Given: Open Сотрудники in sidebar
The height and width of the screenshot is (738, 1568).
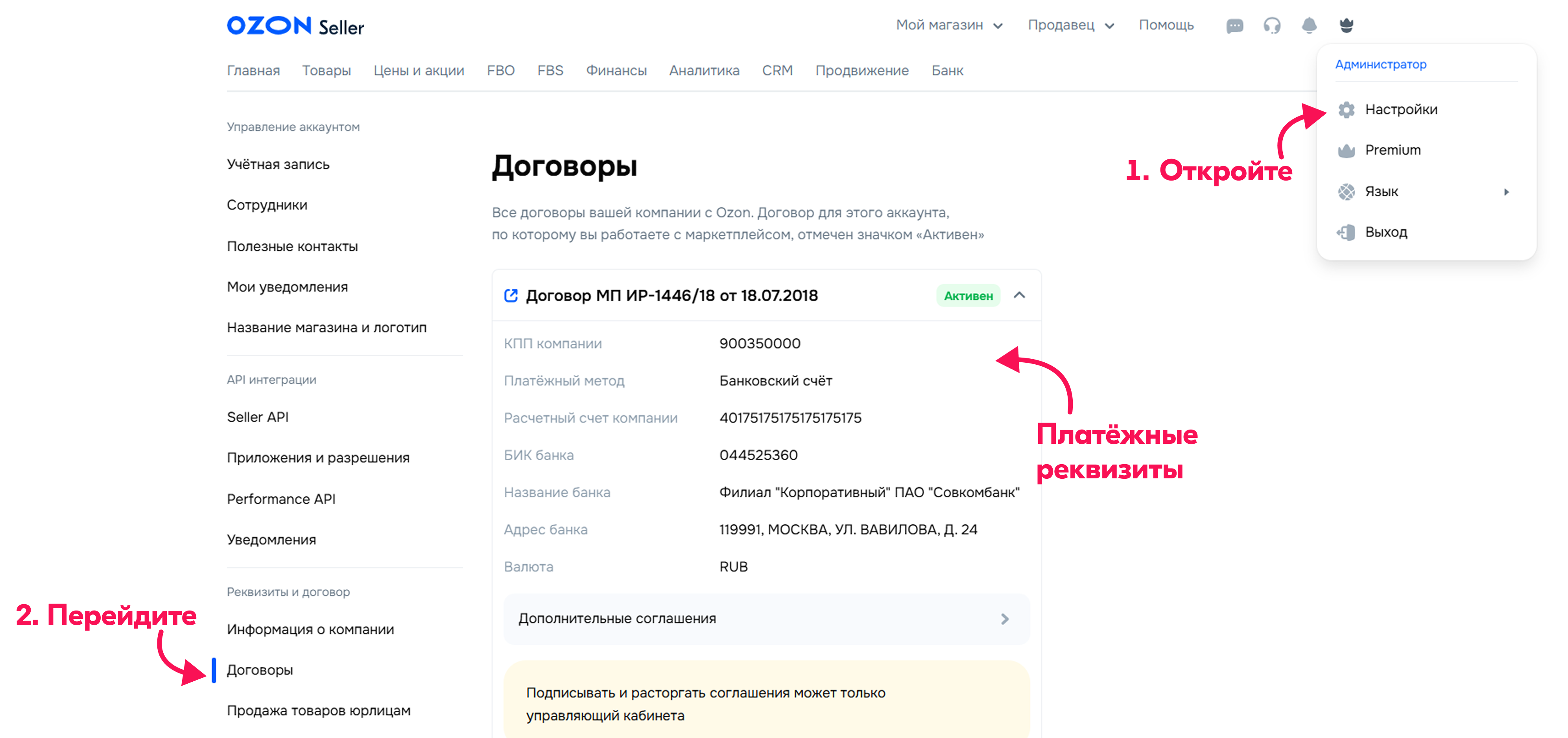Looking at the screenshot, I should [267, 205].
